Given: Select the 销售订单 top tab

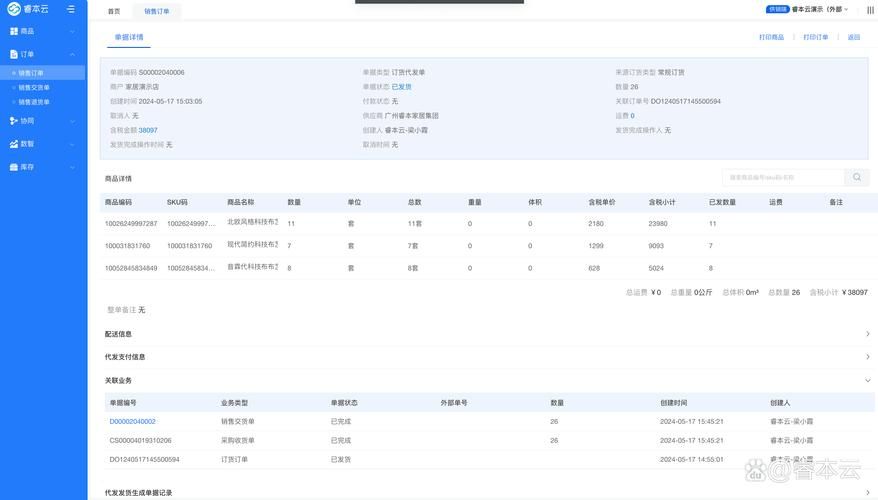Looking at the screenshot, I should tap(157, 11).
